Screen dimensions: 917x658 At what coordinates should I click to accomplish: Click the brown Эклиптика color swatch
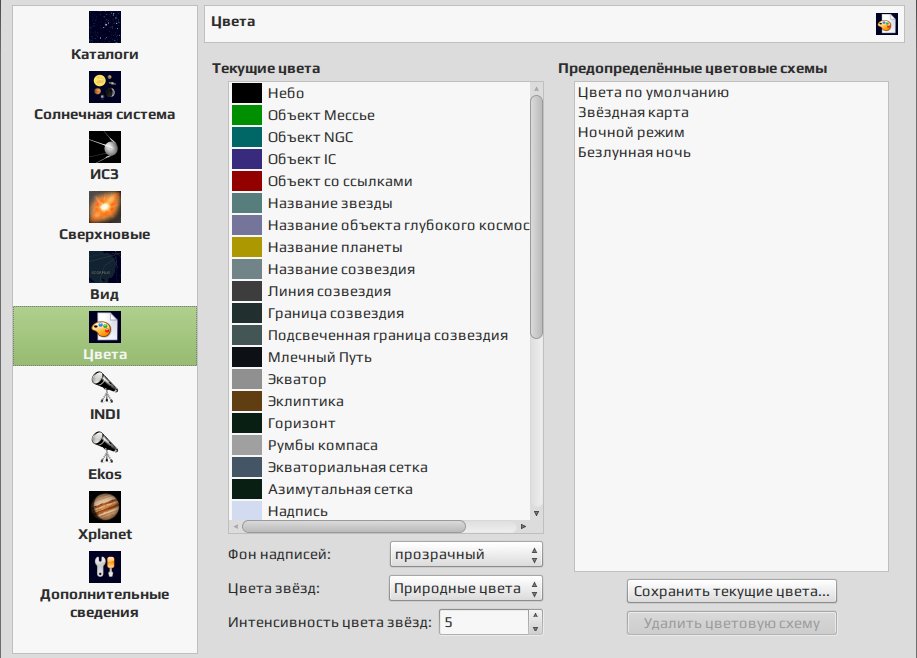click(247, 401)
